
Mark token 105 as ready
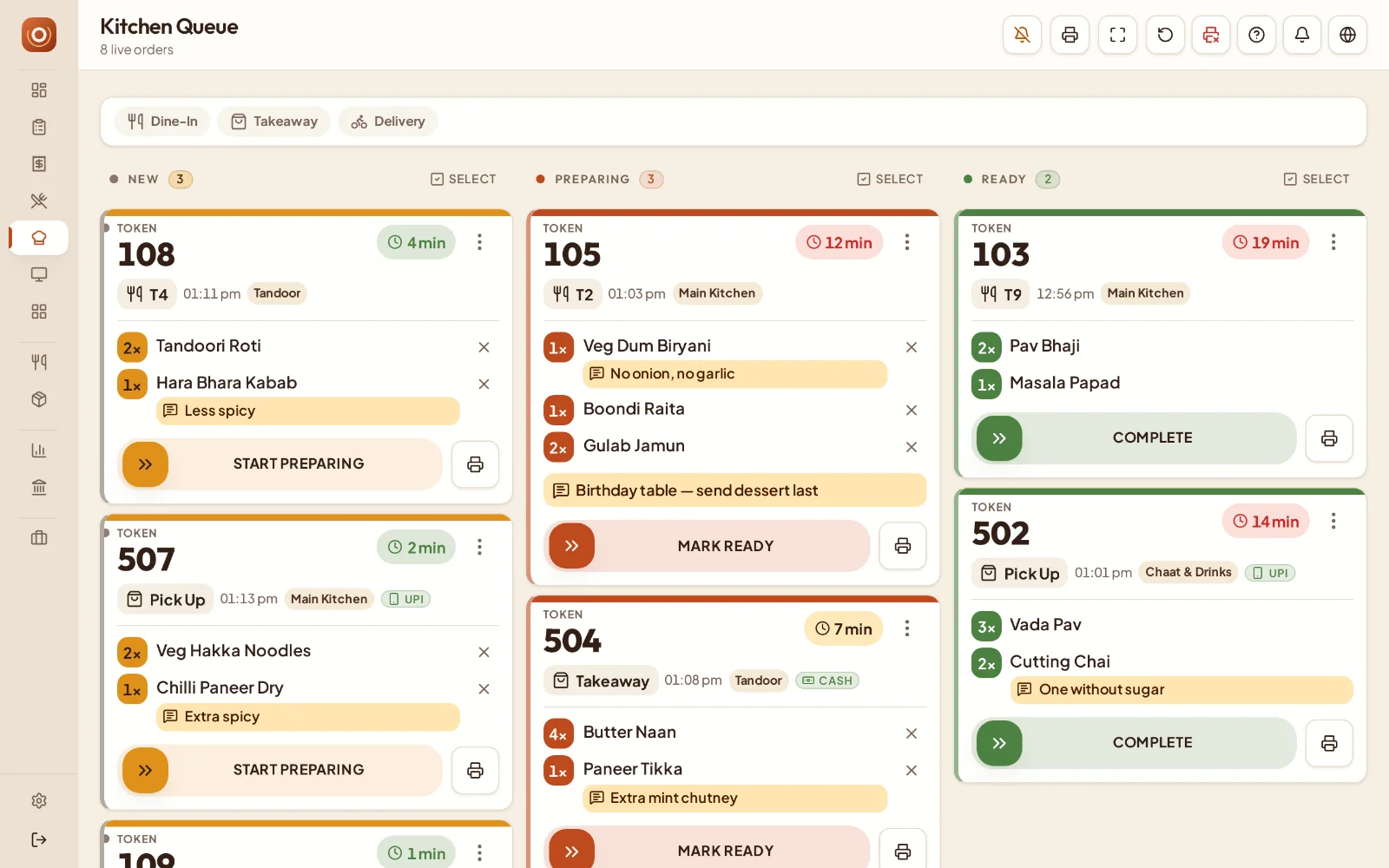point(707,546)
